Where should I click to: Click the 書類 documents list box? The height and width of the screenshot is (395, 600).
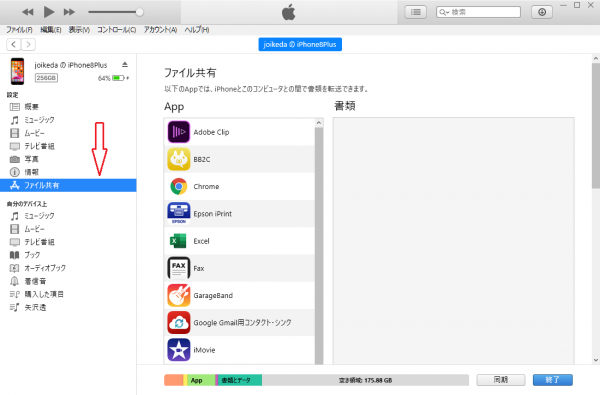pos(453,241)
